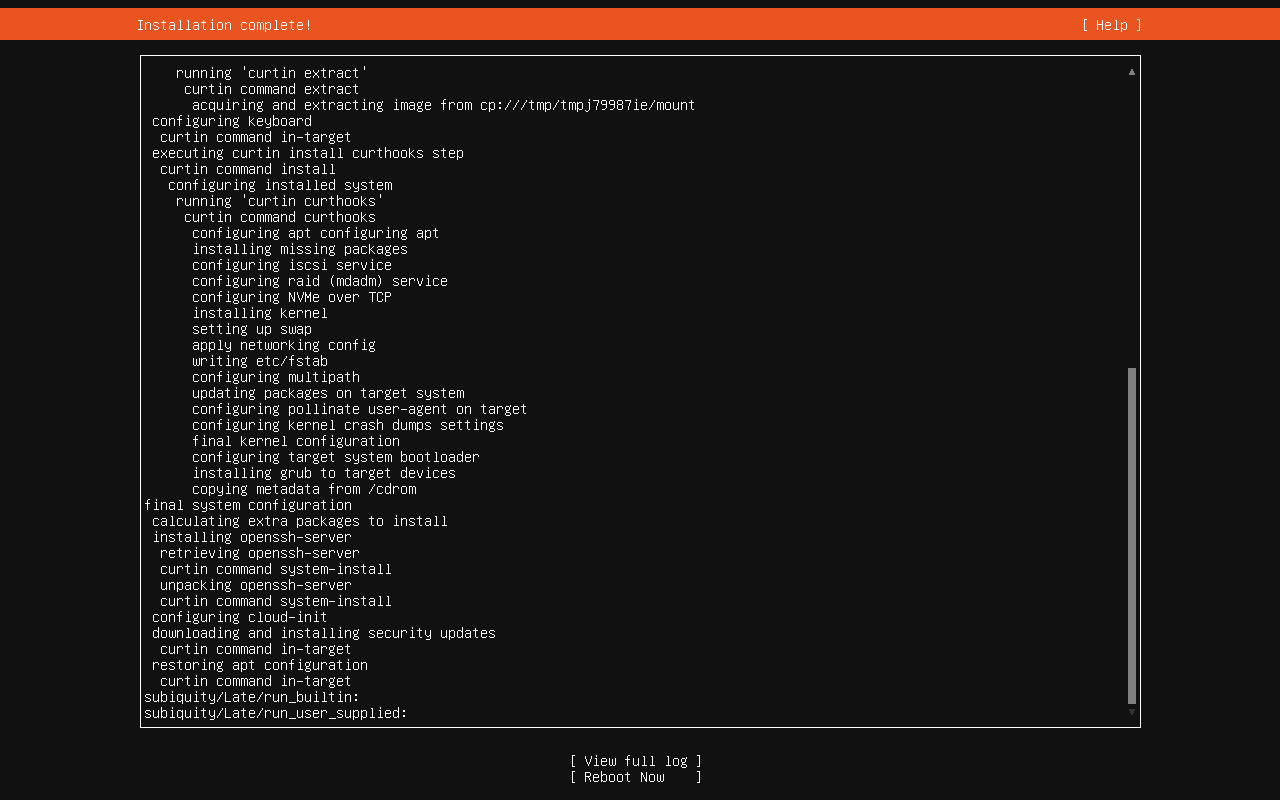Image resolution: width=1280 pixels, height=800 pixels.
Task: Select line 'downloading and installing security updates'
Action: [x=324, y=633]
